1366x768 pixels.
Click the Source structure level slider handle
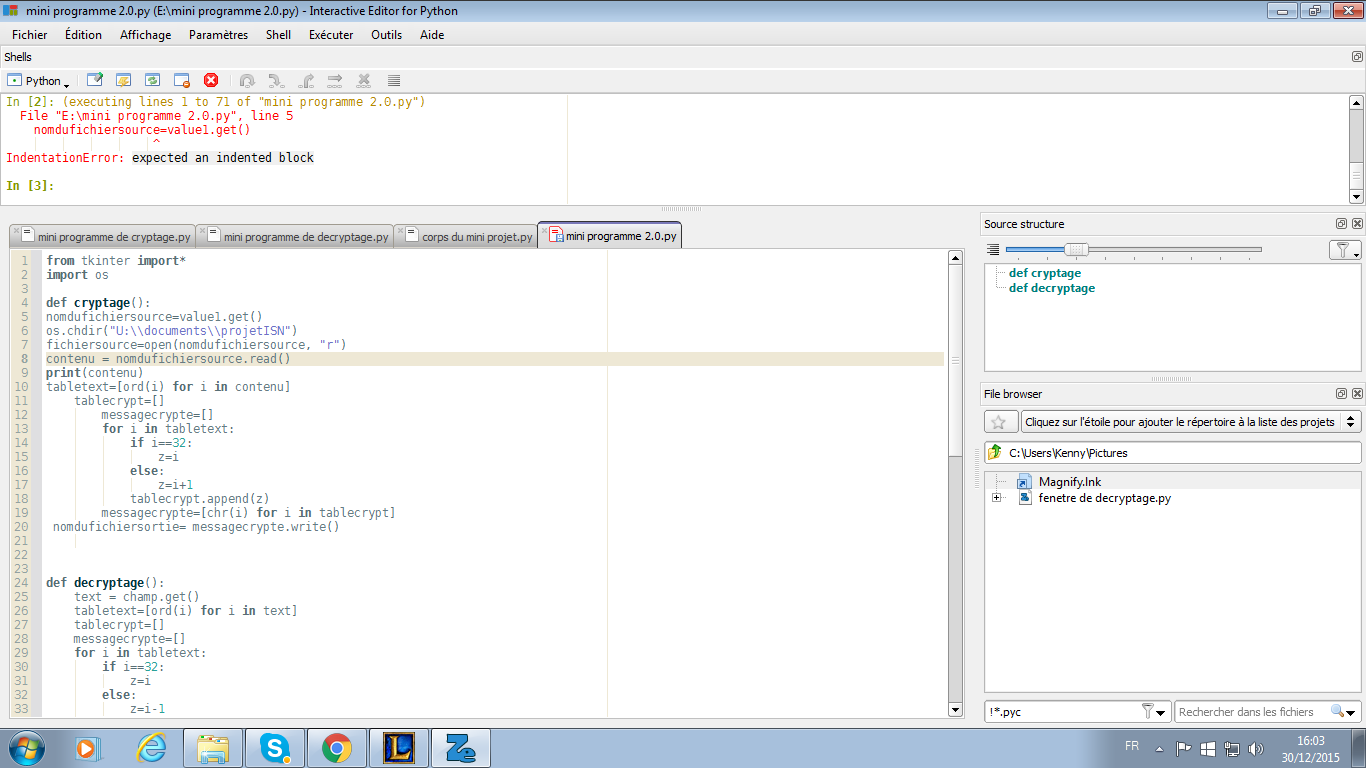[1076, 250]
